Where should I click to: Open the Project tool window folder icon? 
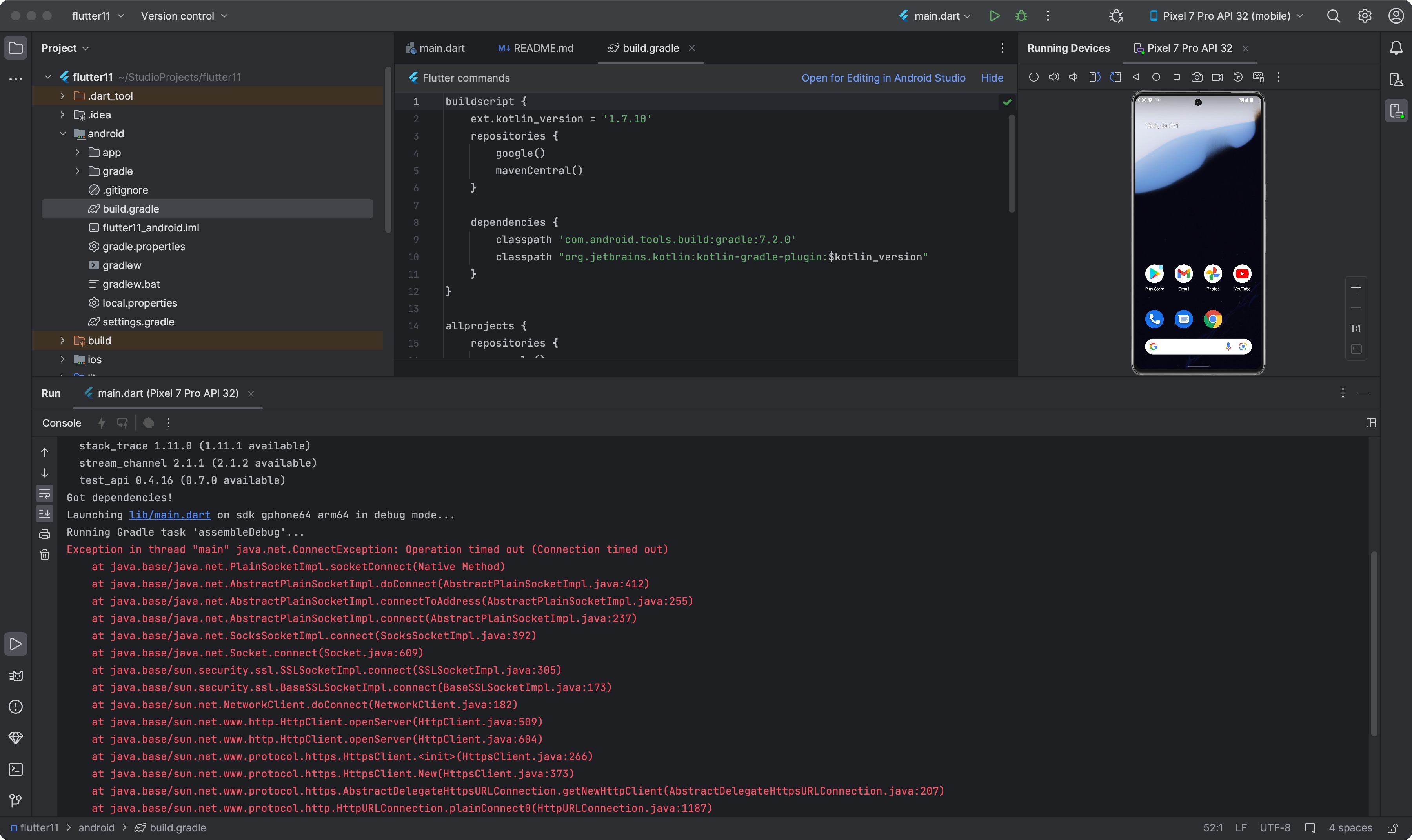click(16, 48)
